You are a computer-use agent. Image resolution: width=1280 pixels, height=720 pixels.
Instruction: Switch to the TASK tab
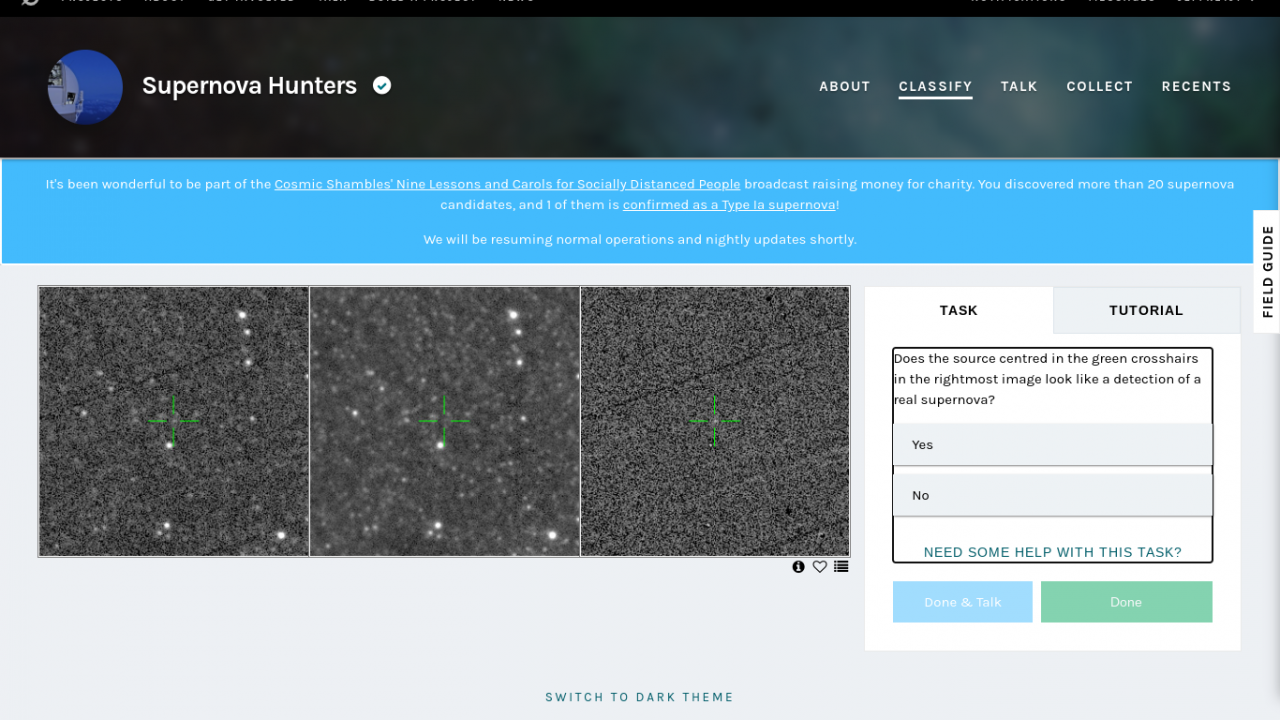959,310
